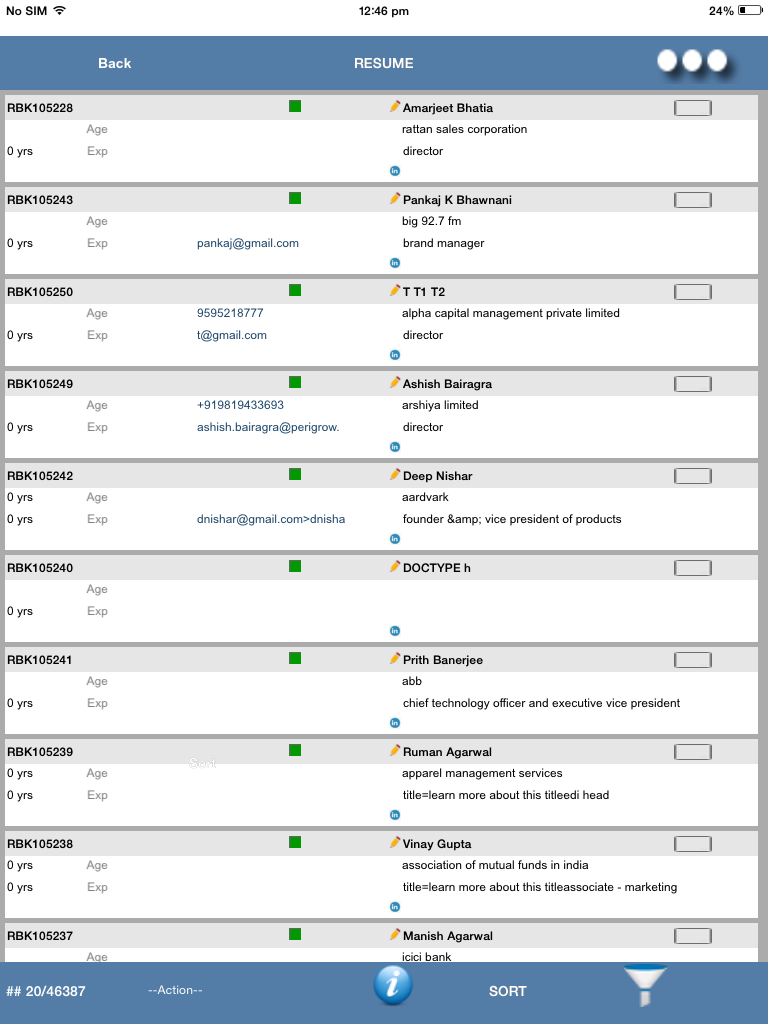Check the box for Ruman Agarwal
Screen dimensions: 768x1024
692,752
